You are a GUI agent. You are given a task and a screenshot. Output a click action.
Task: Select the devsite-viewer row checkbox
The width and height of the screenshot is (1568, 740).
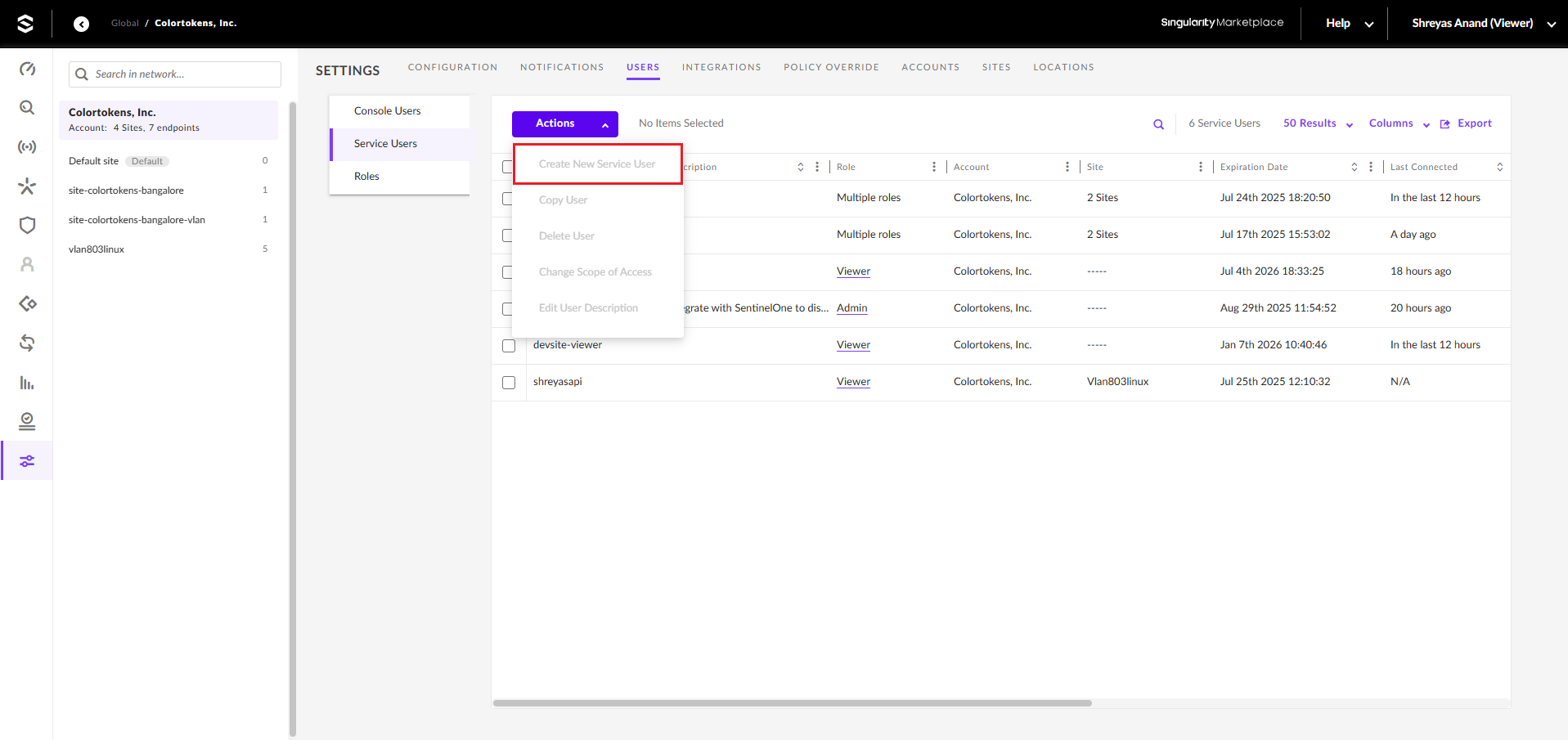(x=509, y=346)
